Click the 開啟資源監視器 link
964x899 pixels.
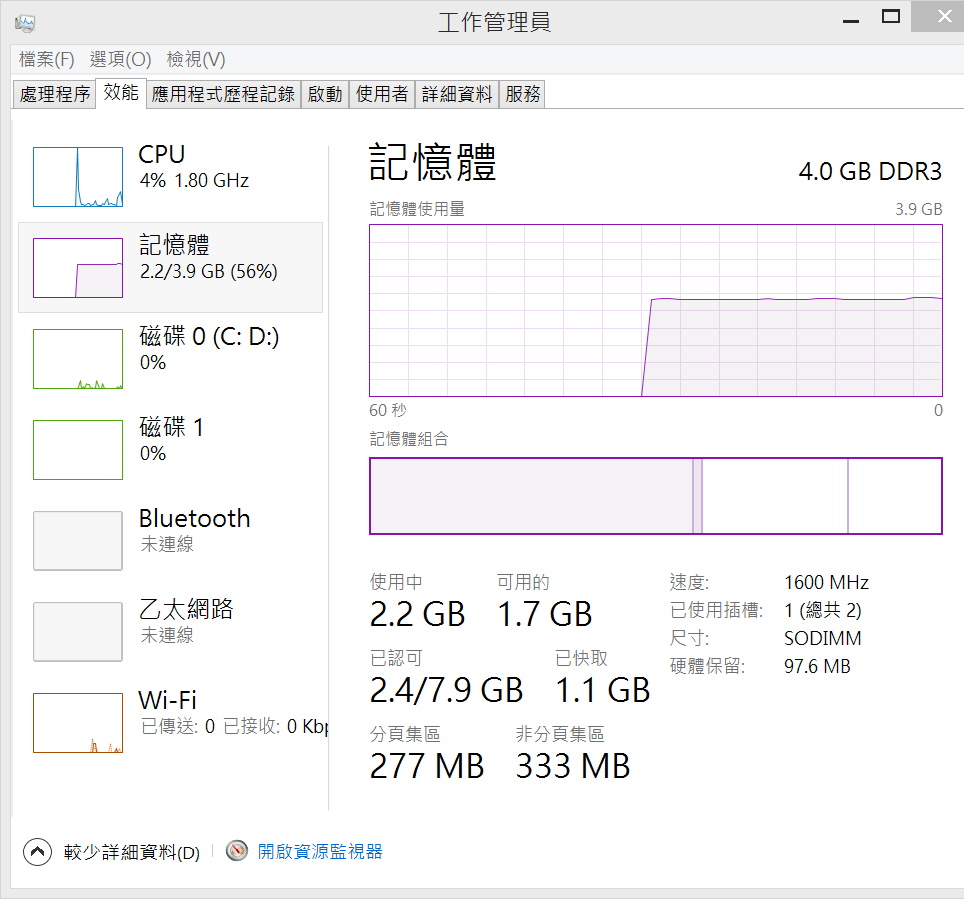click(320, 852)
